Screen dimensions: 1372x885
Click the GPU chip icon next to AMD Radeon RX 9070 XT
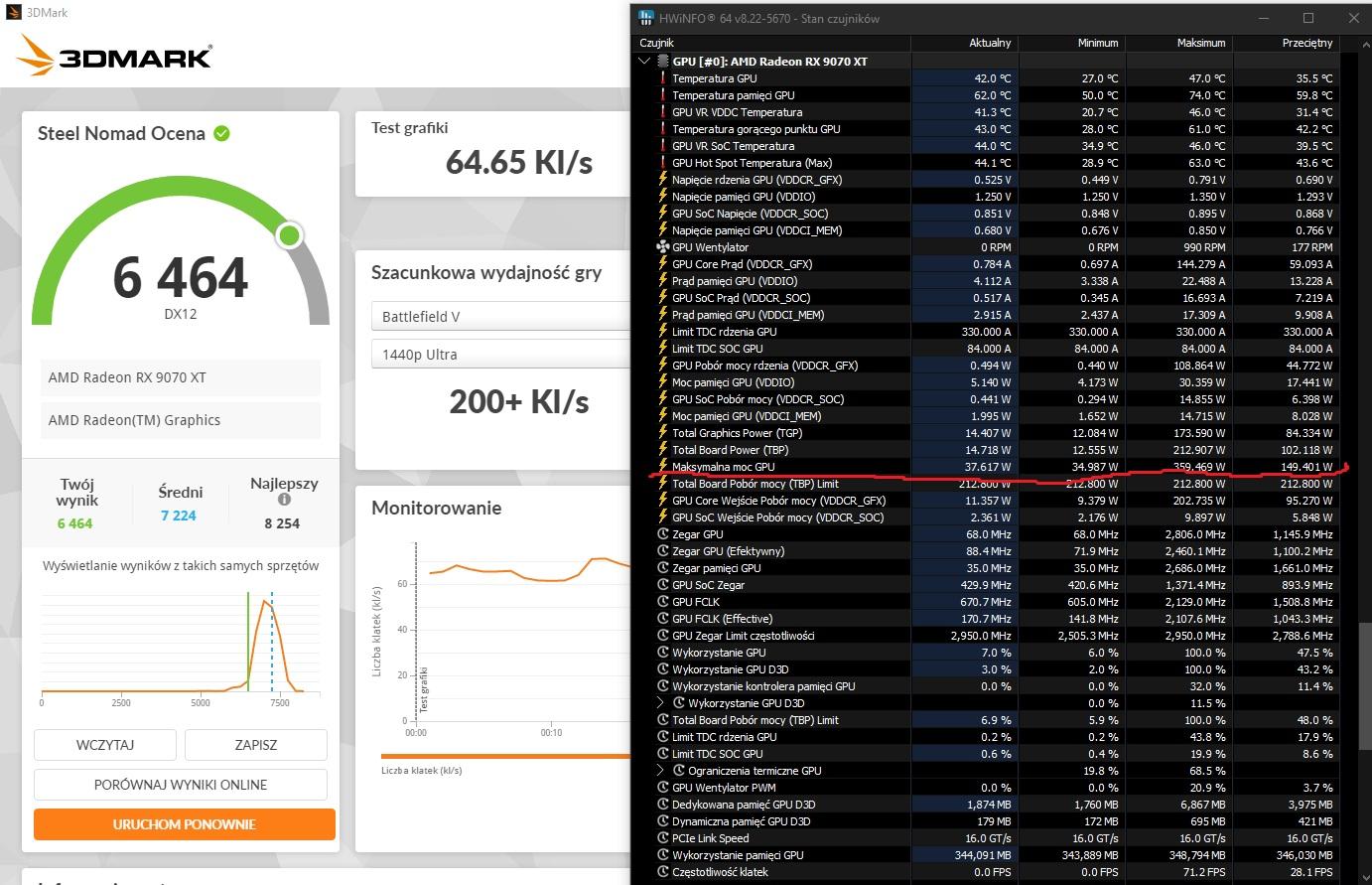click(x=663, y=62)
